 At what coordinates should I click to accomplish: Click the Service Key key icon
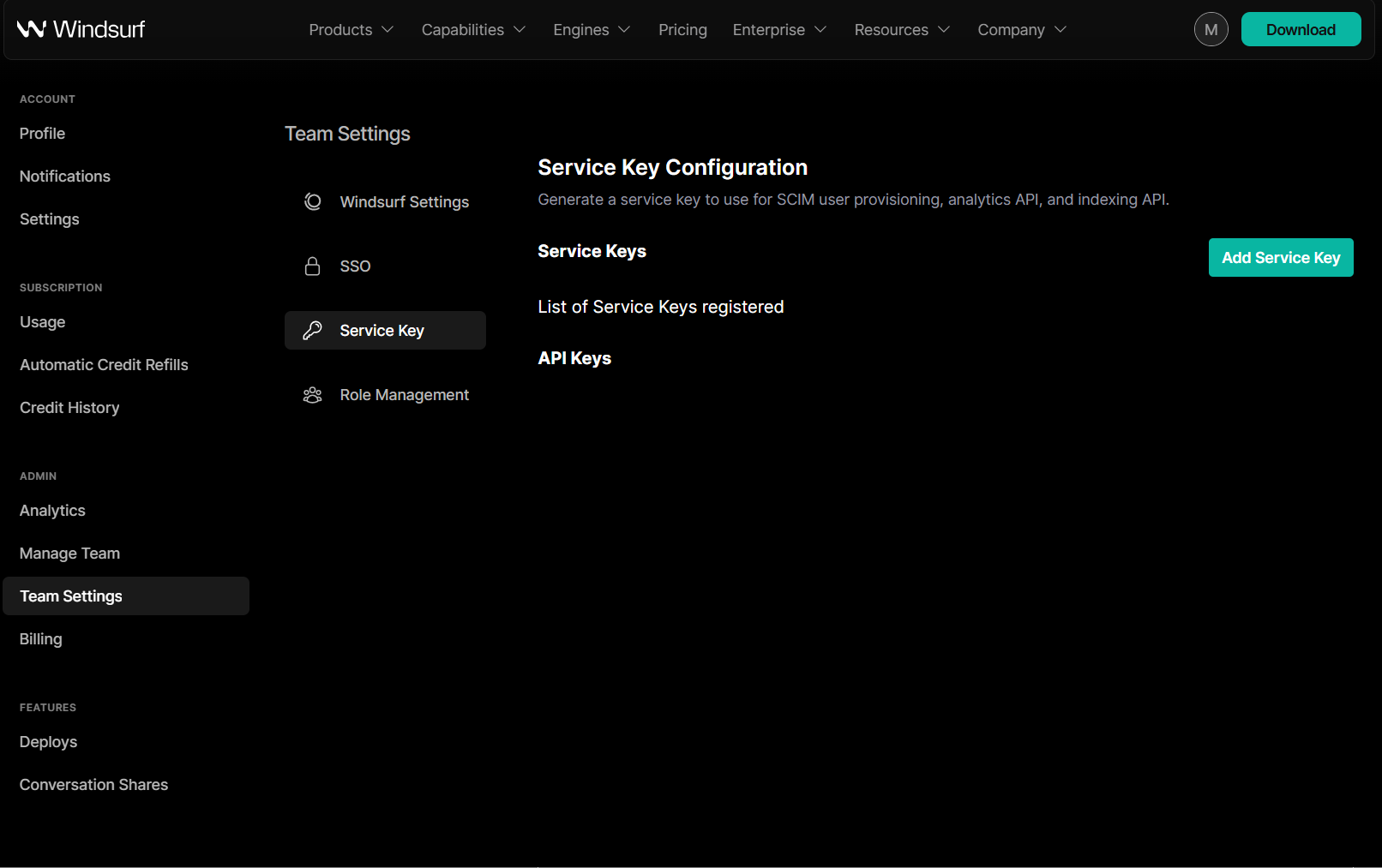tap(313, 330)
